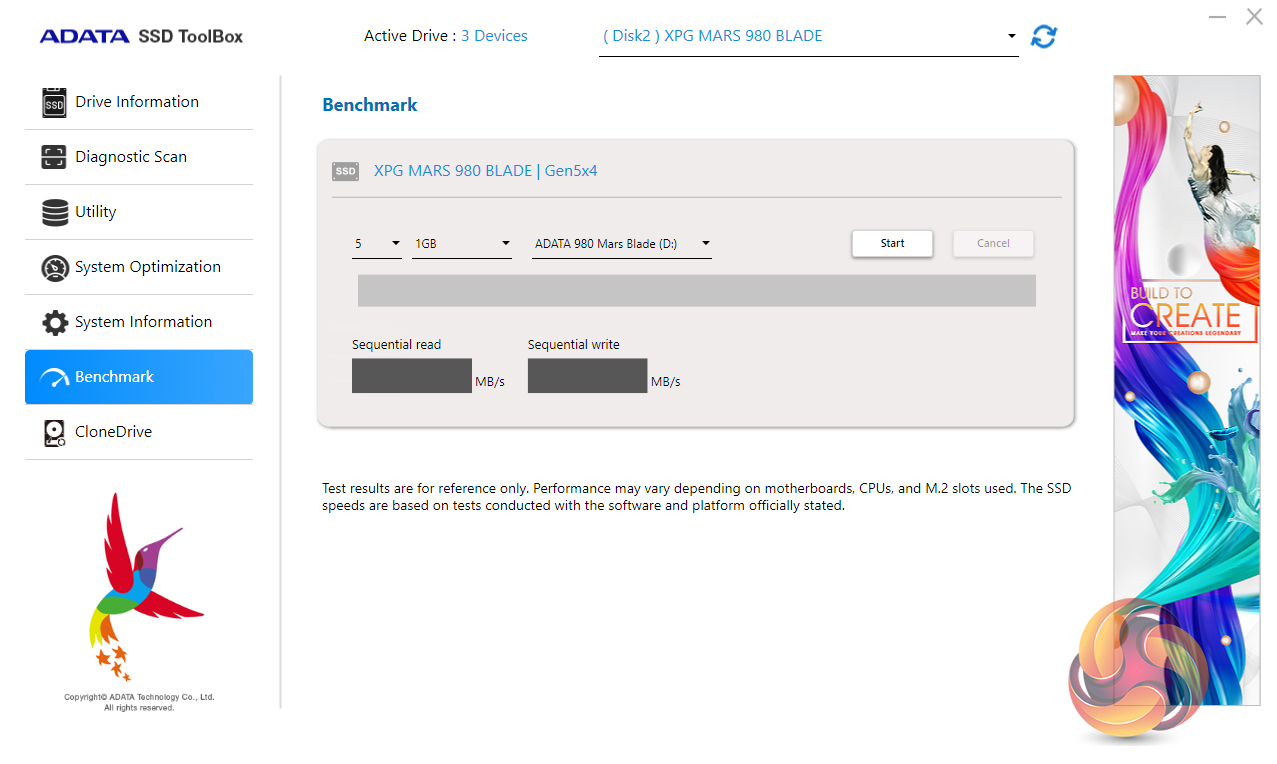1277x764 pixels.
Task: Click the Sequential read result box
Action: [412, 376]
